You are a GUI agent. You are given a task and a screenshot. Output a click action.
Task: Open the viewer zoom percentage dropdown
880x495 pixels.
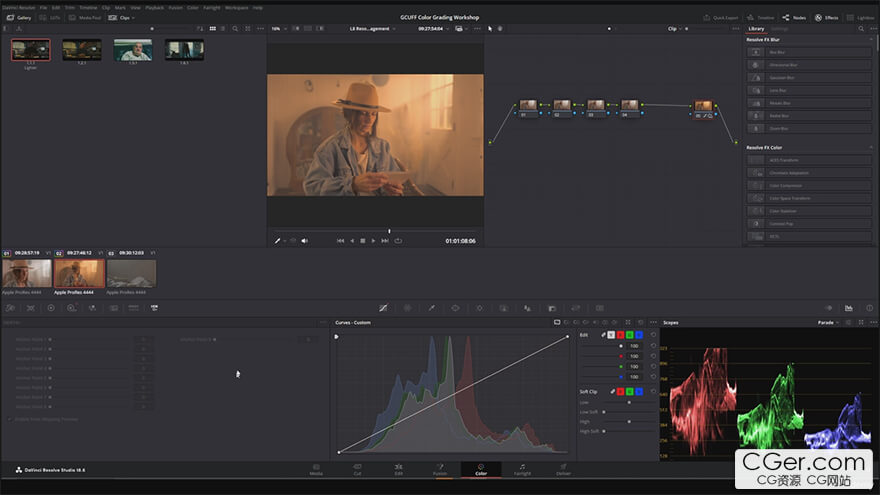click(279, 29)
